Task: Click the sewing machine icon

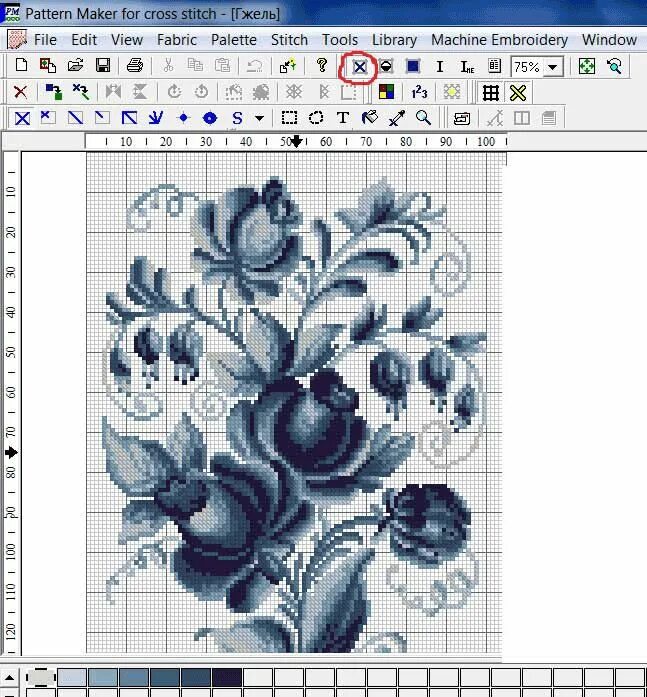Action: point(462,118)
